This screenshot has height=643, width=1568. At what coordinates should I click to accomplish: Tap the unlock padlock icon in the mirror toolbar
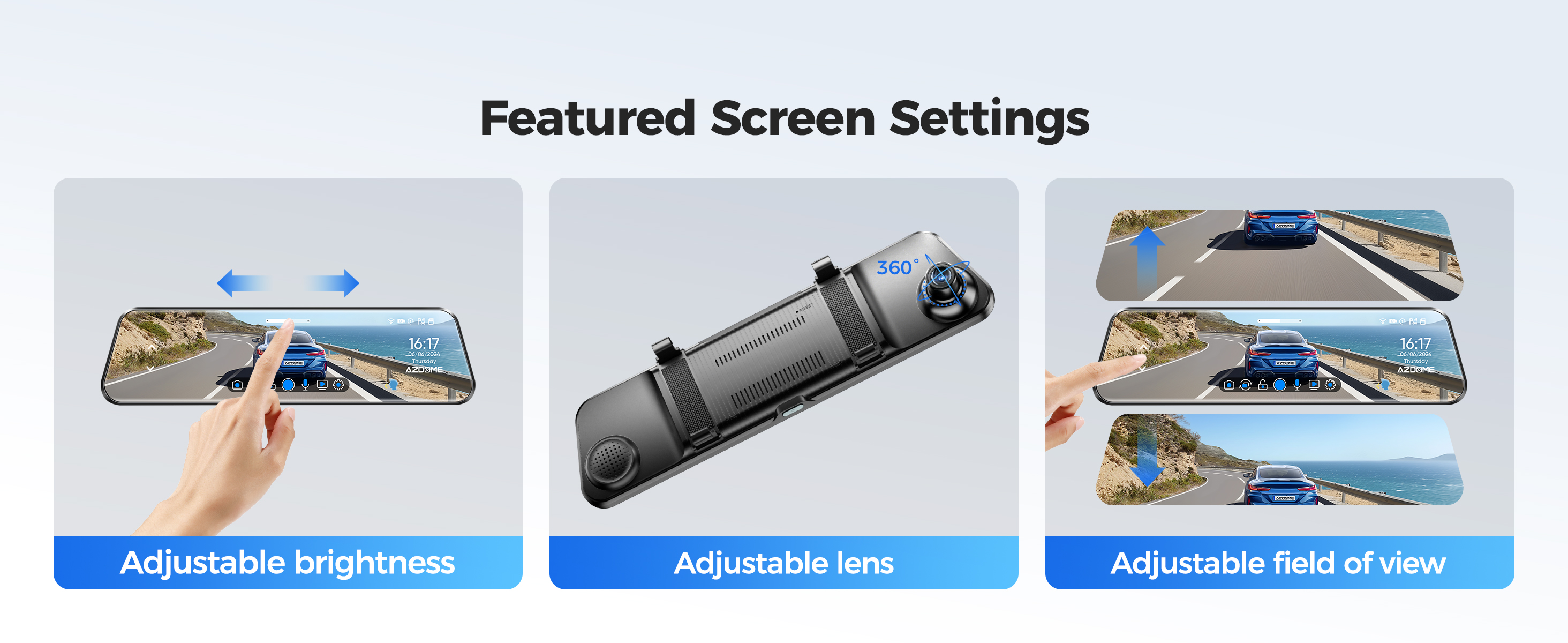pos(1263,384)
